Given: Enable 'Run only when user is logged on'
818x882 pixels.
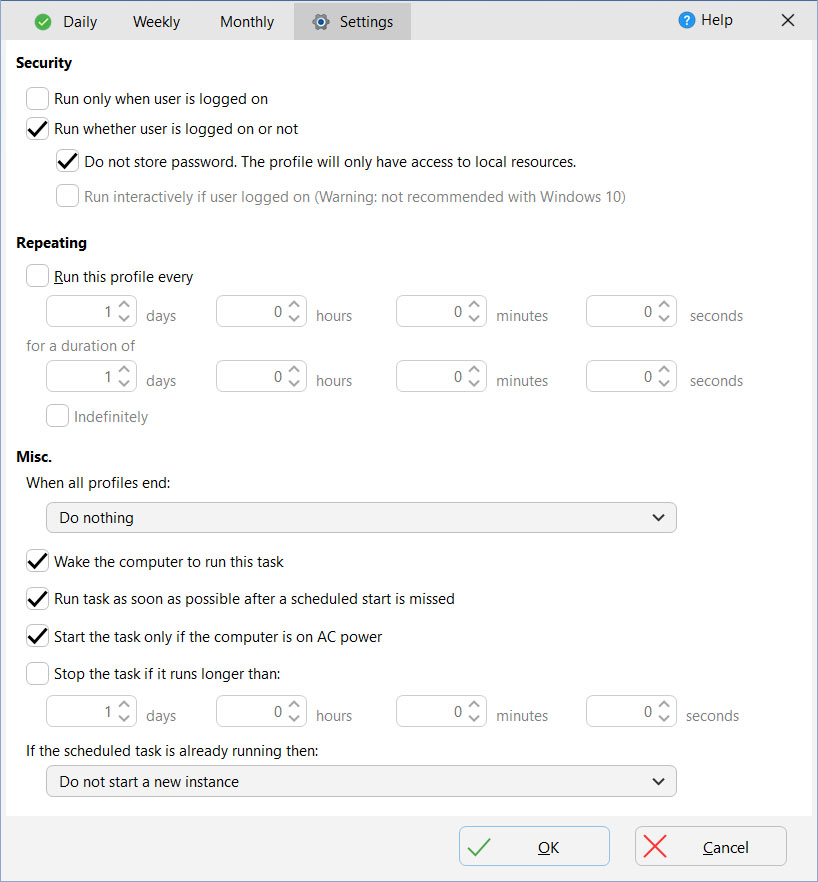Looking at the screenshot, I should coord(38,98).
